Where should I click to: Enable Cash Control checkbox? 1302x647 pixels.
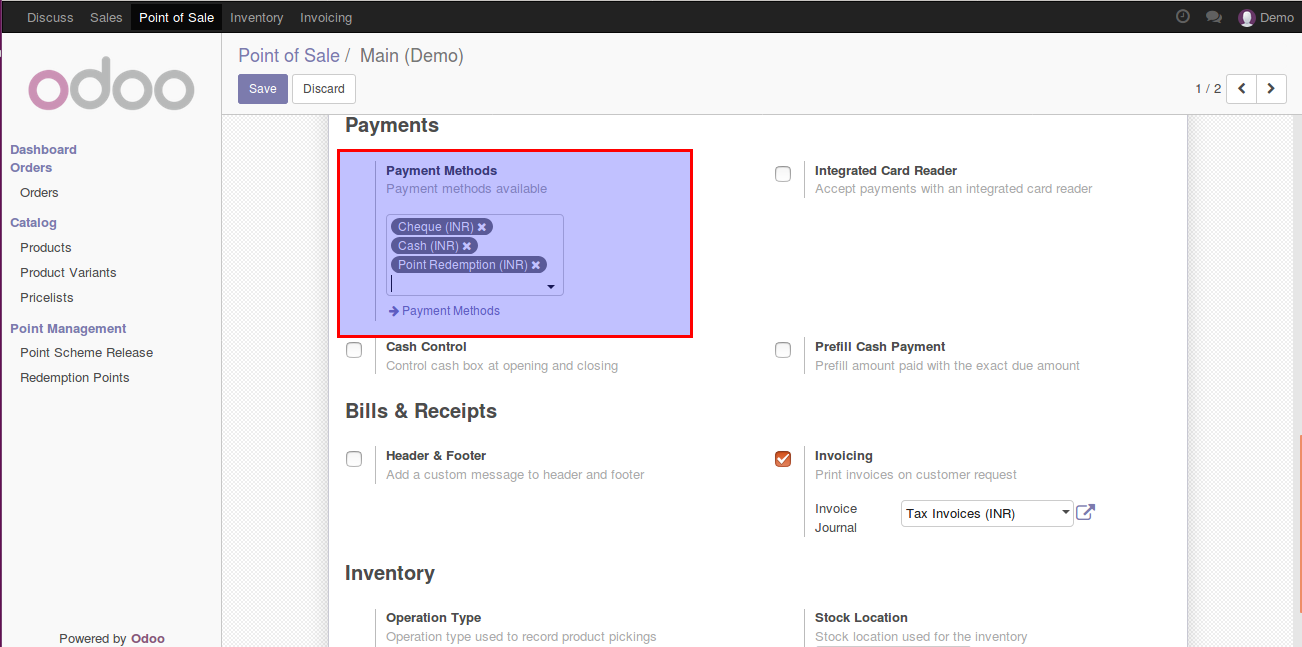354,350
